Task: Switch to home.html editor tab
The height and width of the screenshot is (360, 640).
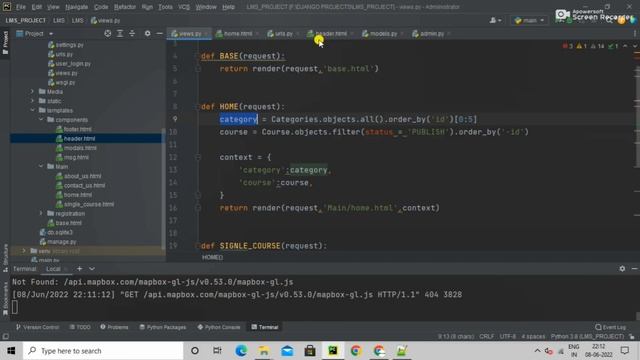Action: (238, 33)
